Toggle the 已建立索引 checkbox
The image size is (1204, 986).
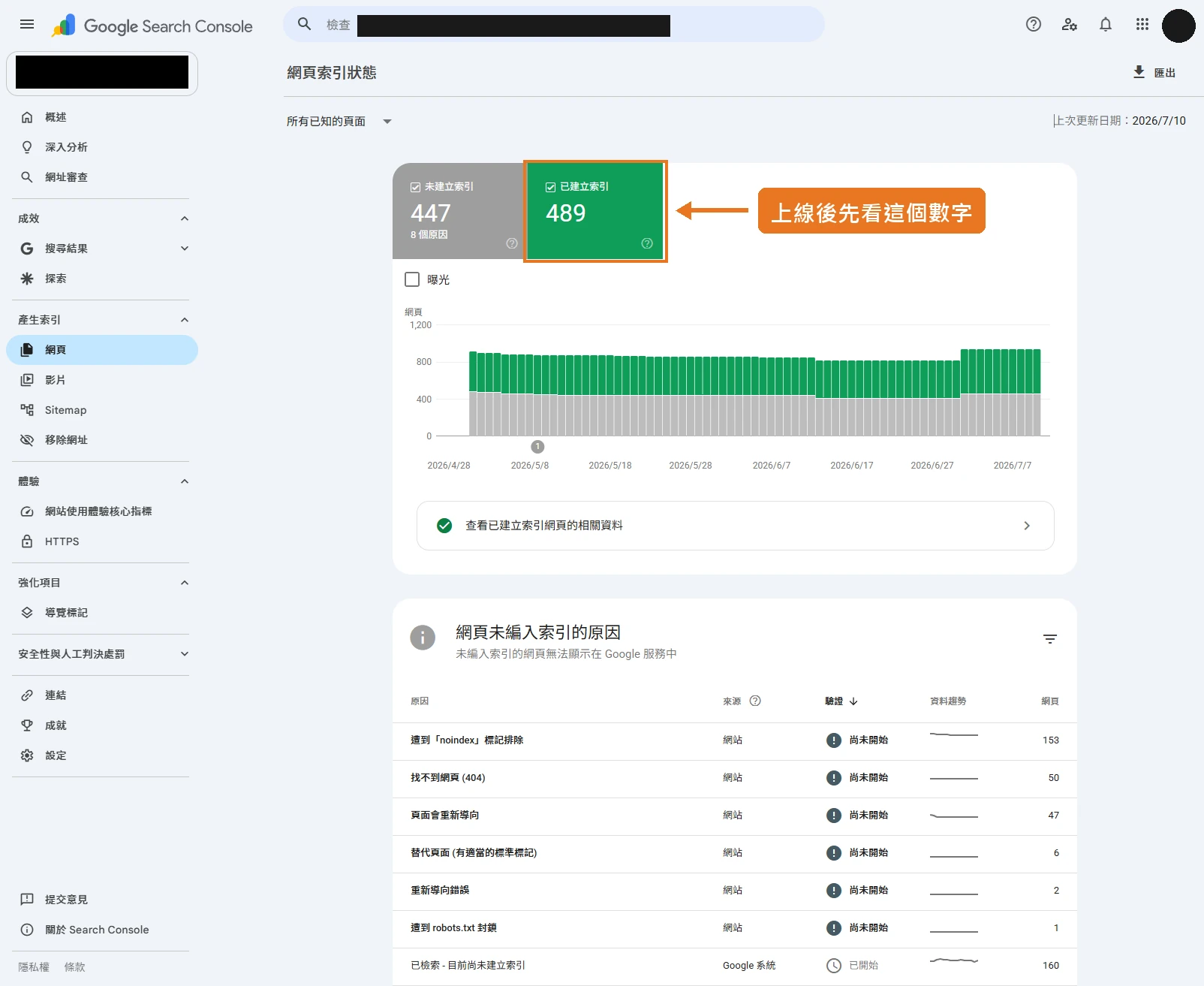pos(550,187)
